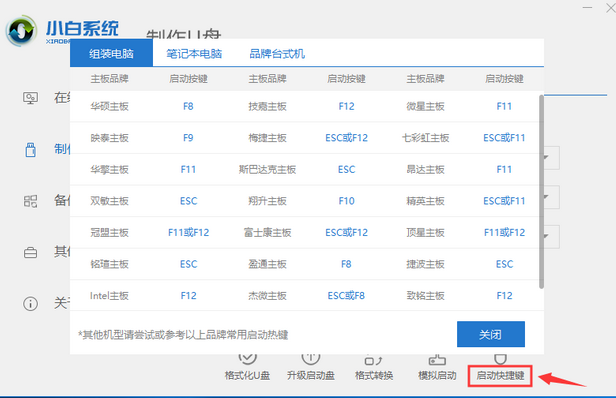Click the 映泰主板 cell
This screenshot has width=616, height=398.
point(109,138)
